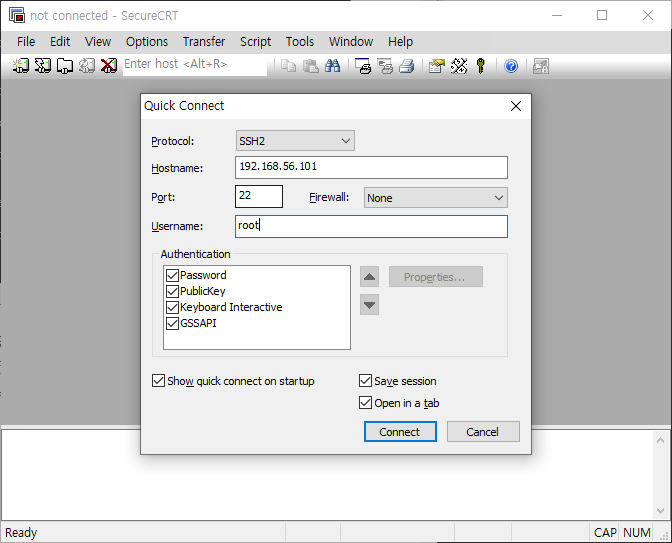
Task: Click the Protocol label
Action: (173, 141)
